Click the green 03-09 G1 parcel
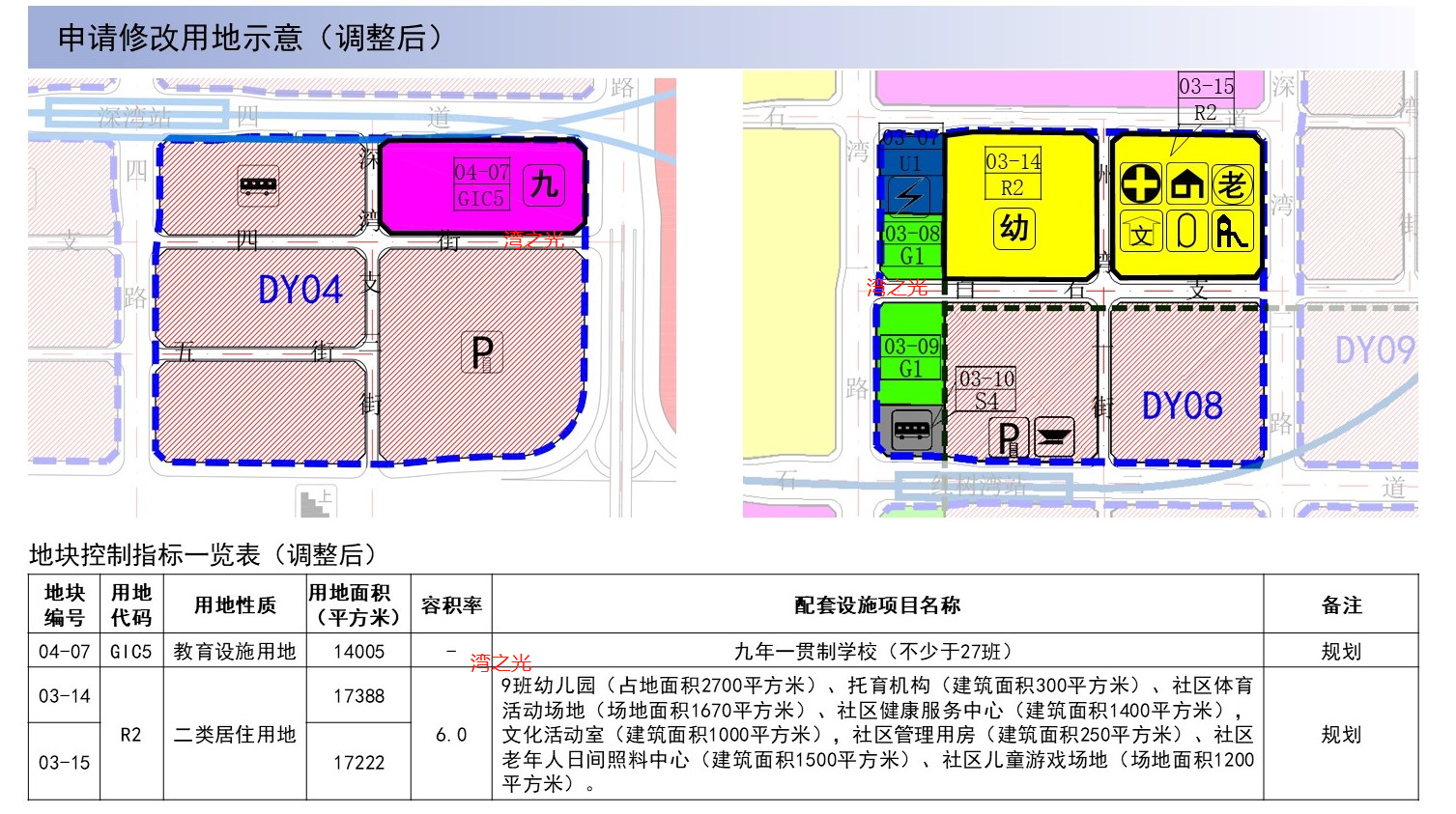The height and width of the screenshot is (814, 1456). point(910,357)
